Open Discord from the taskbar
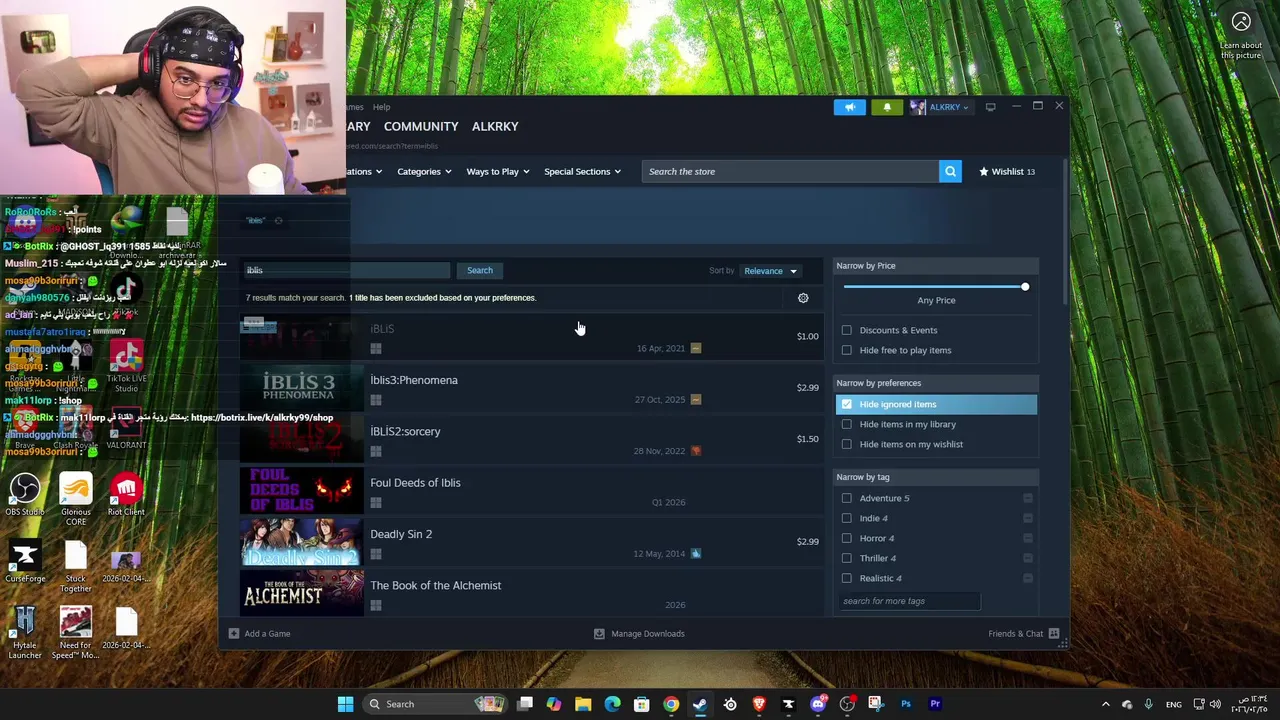 pos(818,704)
